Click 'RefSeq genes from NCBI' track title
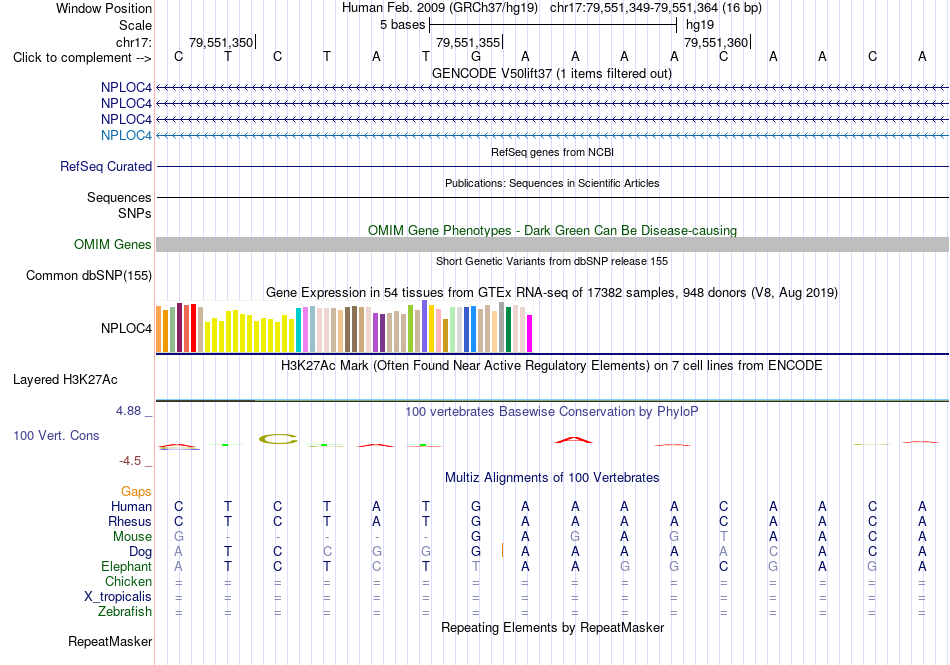Screen dimensions: 950x665 [552, 152]
